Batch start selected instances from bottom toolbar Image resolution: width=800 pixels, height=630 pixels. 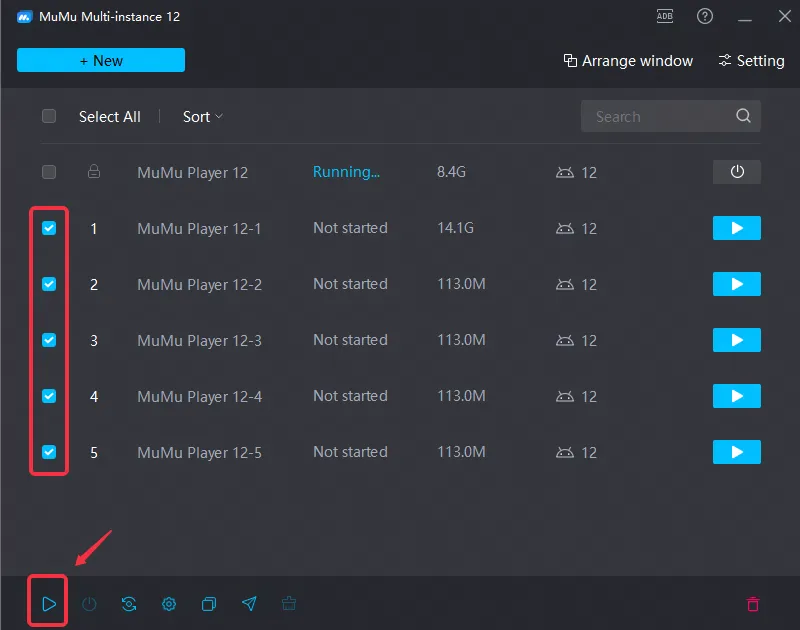(48, 604)
